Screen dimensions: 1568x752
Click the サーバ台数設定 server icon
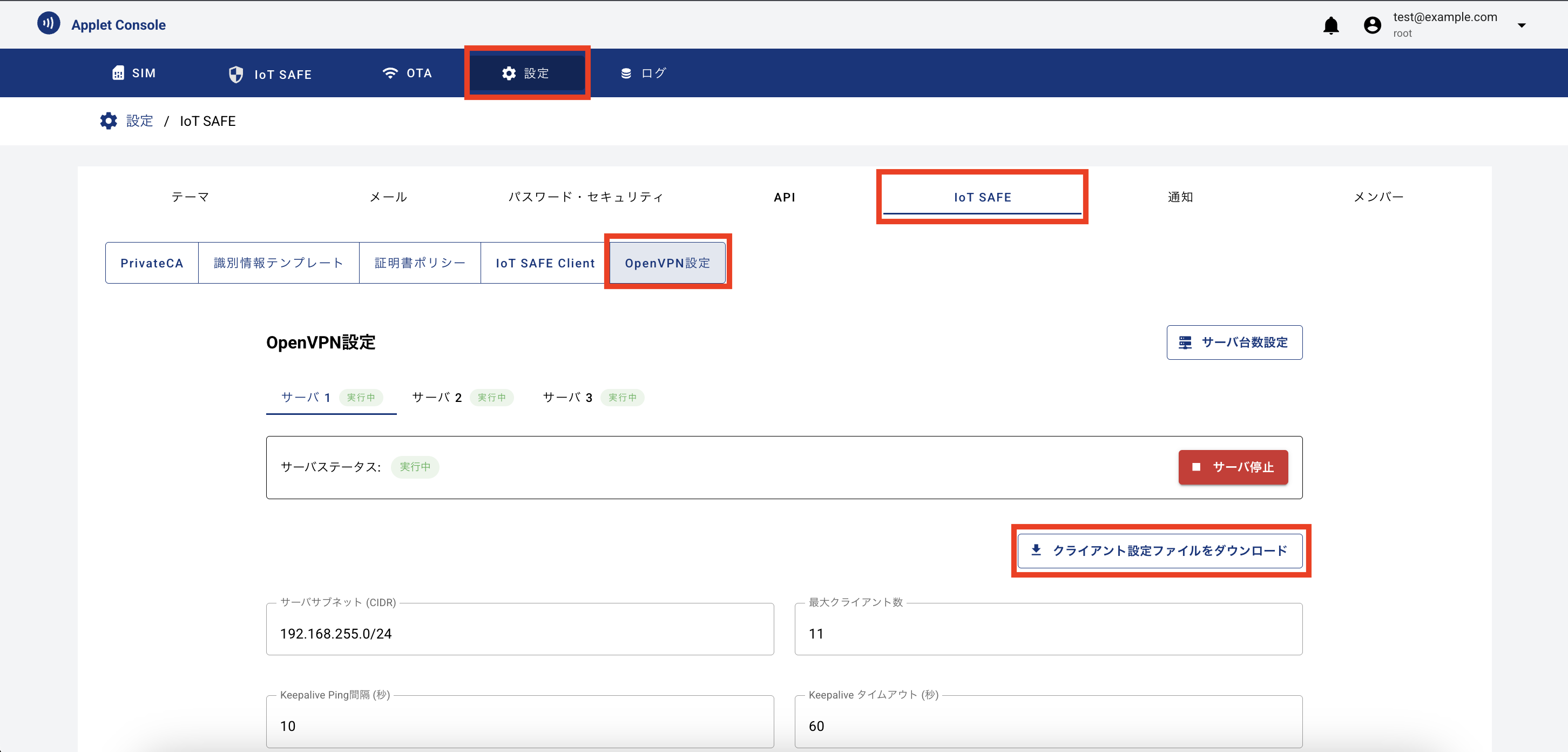(1185, 342)
